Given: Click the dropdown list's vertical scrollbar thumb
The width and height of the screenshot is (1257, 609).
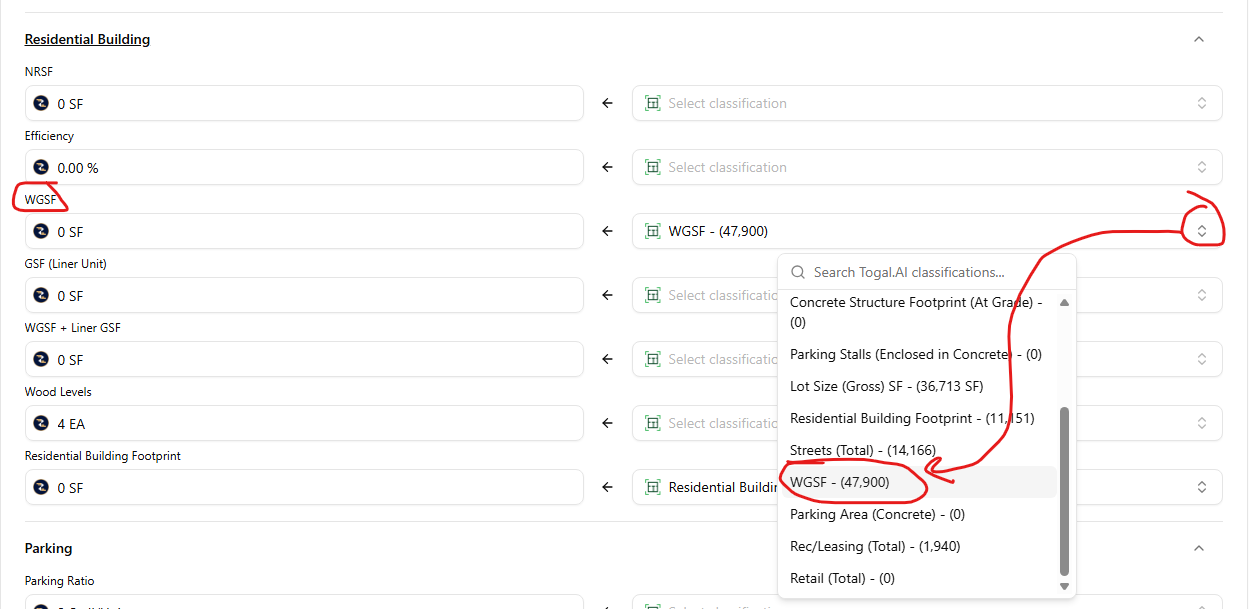Looking at the screenshot, I should coord(1064,490).
